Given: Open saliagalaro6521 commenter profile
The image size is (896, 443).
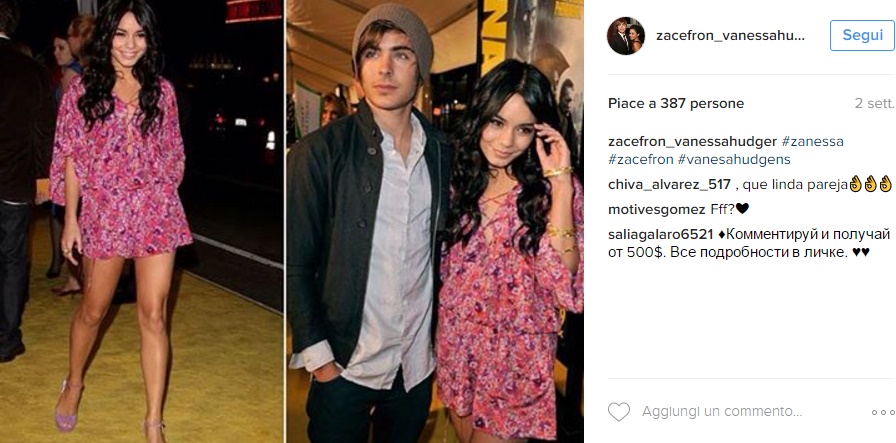Looking at the screenshot, I should pyautogui.click(x=661, y=234).
